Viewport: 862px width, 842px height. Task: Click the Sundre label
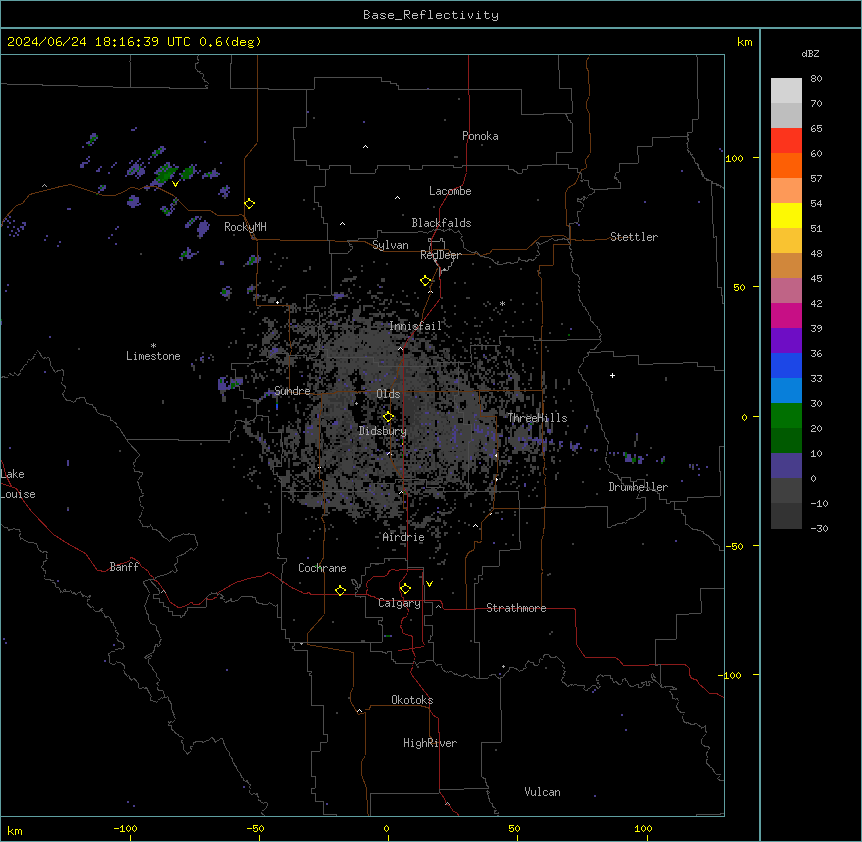292,391
